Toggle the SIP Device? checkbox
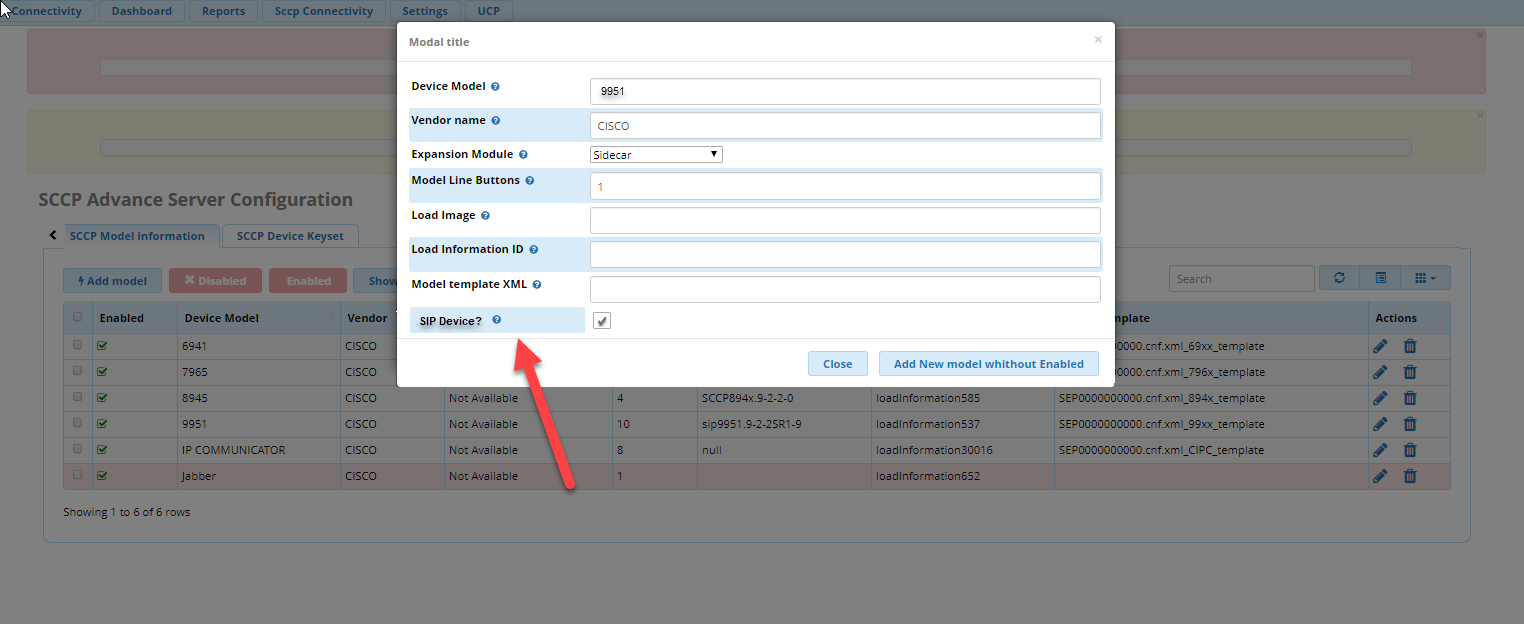Screen dimensions: 1524x624 [x=602, y=321]
